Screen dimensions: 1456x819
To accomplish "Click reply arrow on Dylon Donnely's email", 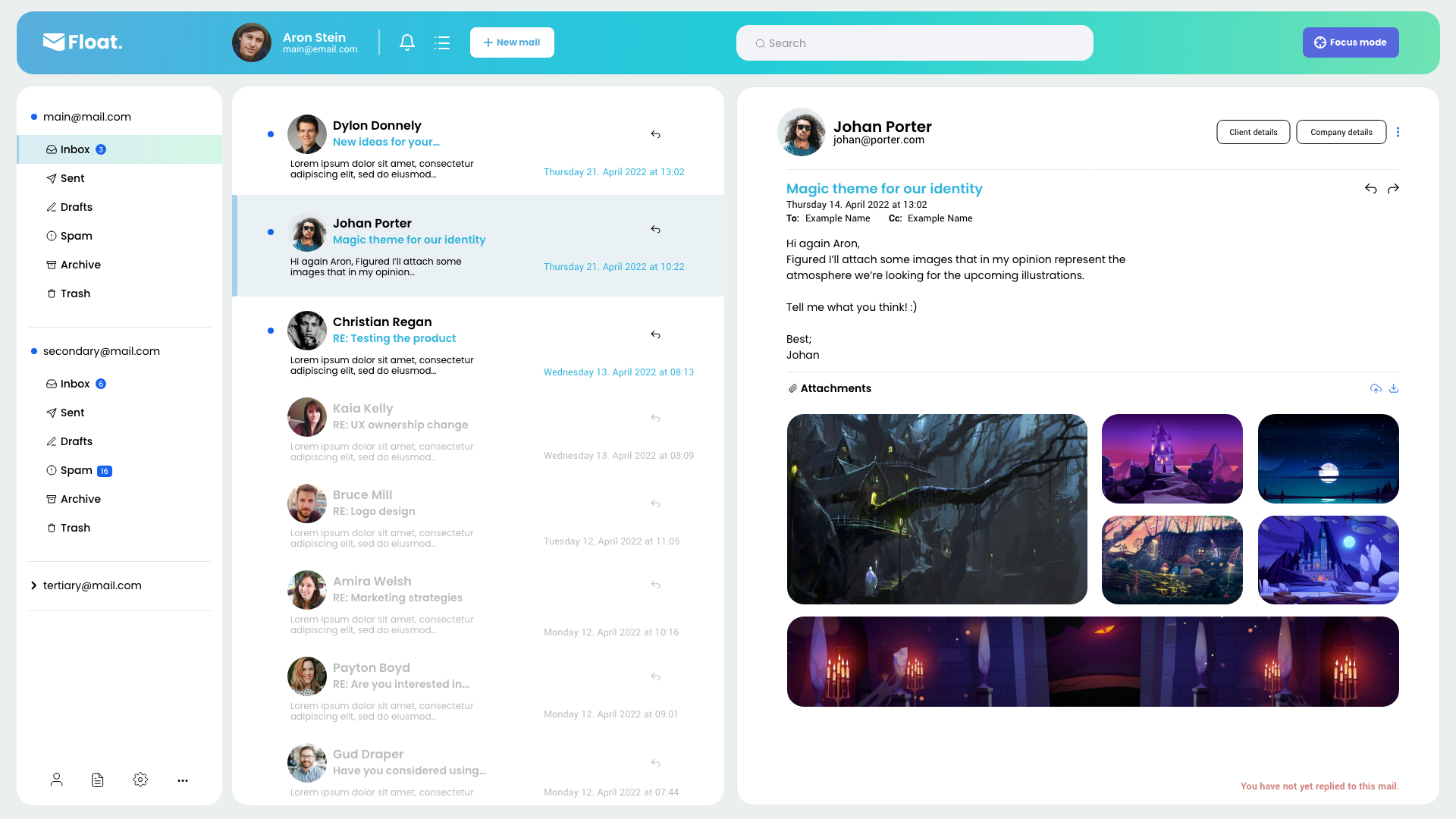I will coord(655,134).
